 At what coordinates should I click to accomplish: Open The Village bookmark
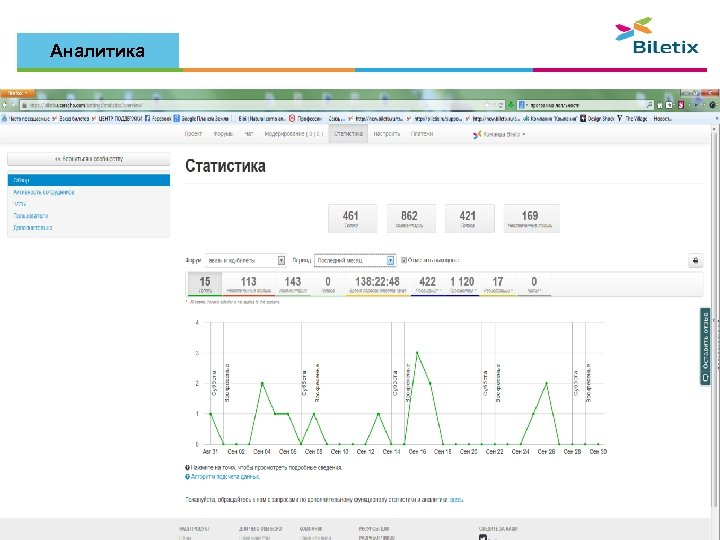click(x=632, y=118)
